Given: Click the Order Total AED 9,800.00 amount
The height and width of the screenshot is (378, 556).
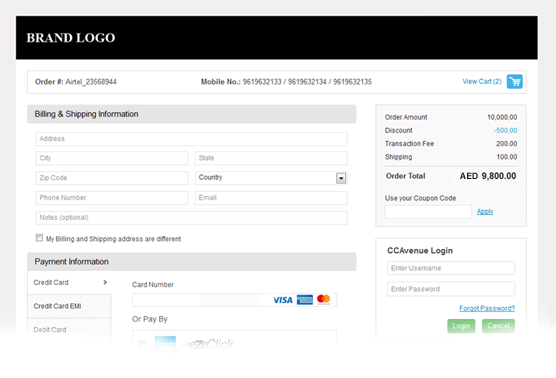Looking at the screenshot, I should point(488,176).
